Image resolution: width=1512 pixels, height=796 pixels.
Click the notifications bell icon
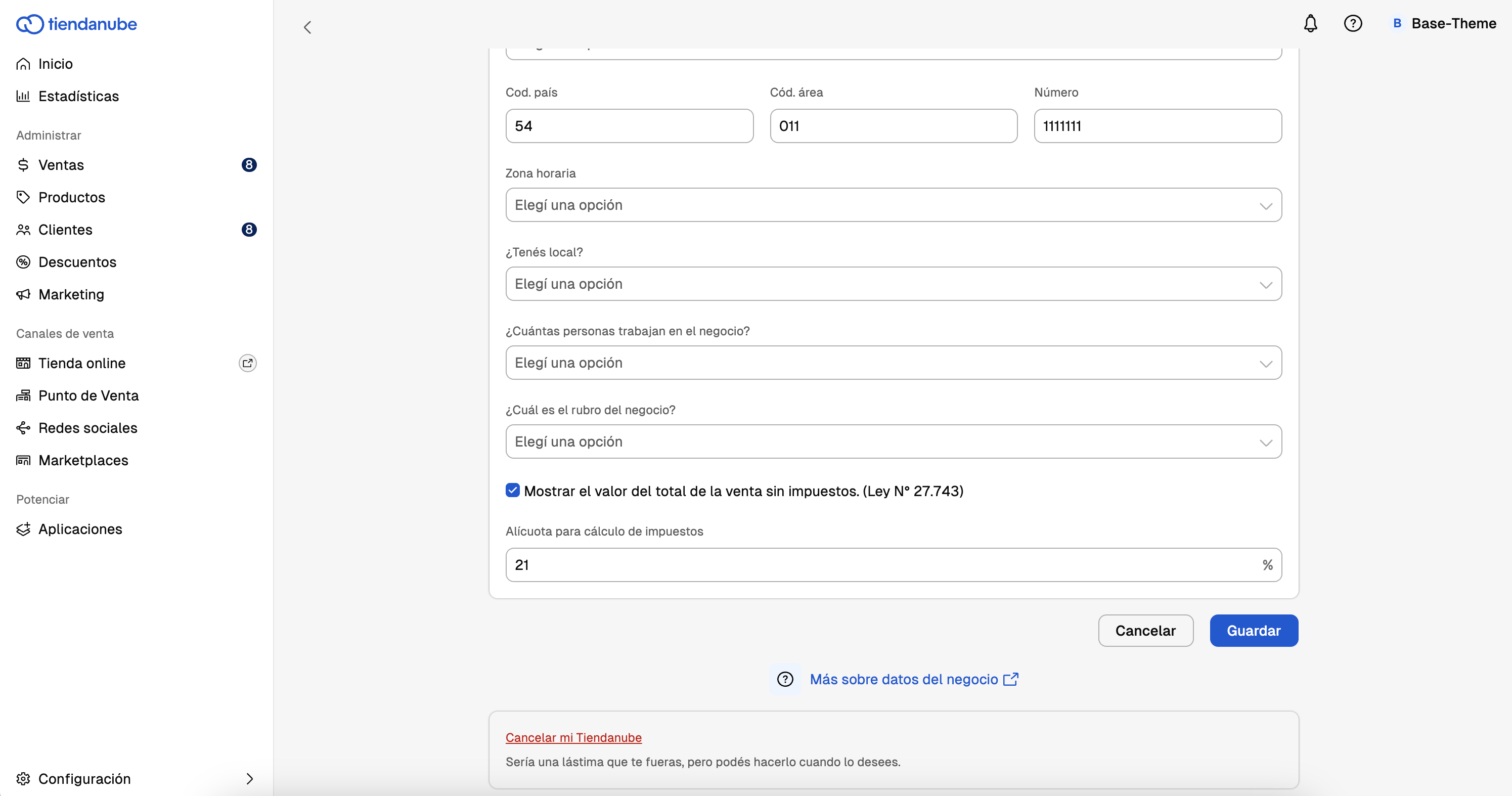tap(1310, 23)
